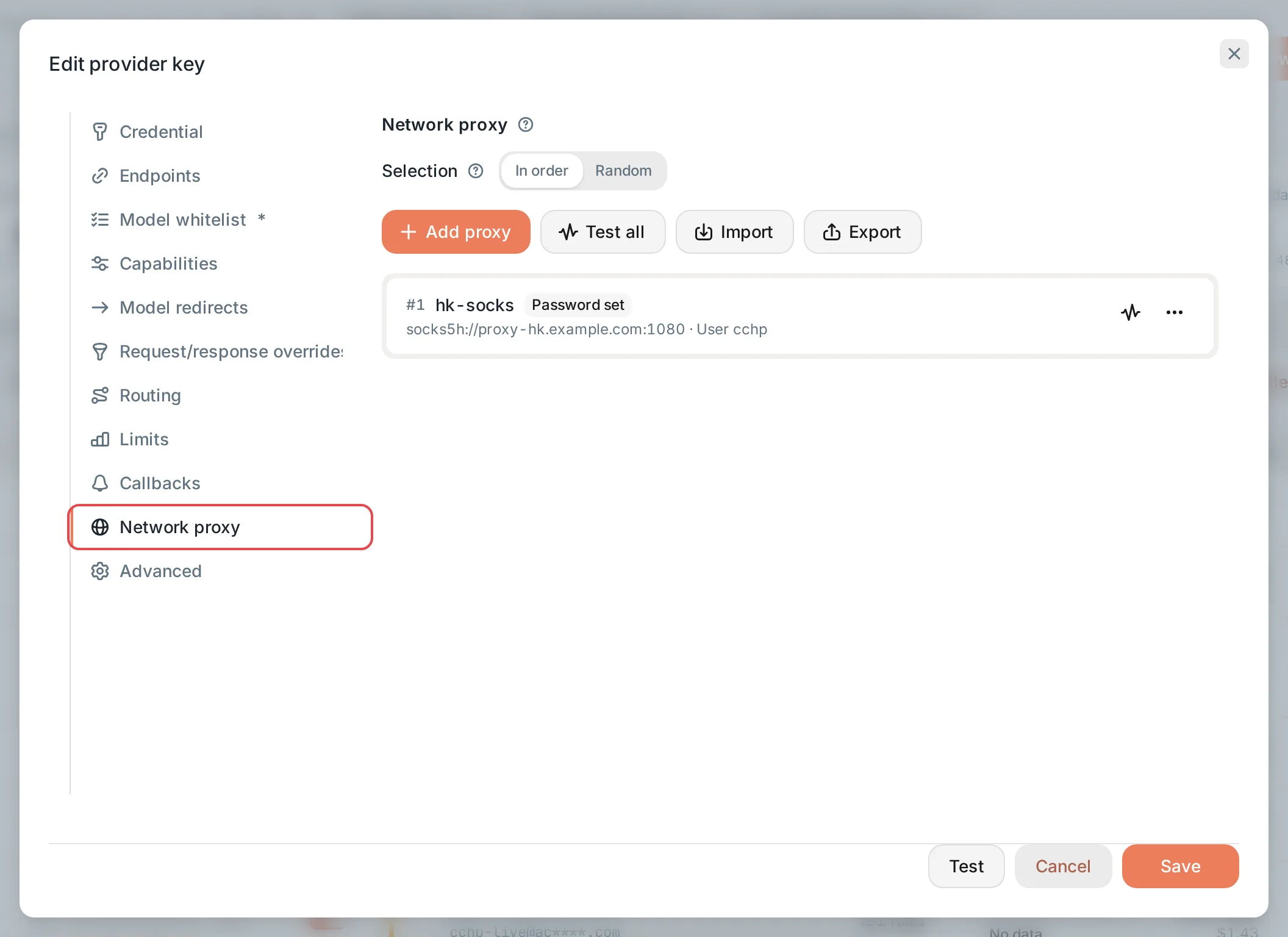Click the arrow icon beside Model redirects
The height and width of the screenshot is (937, 1288).
point(100,307)
